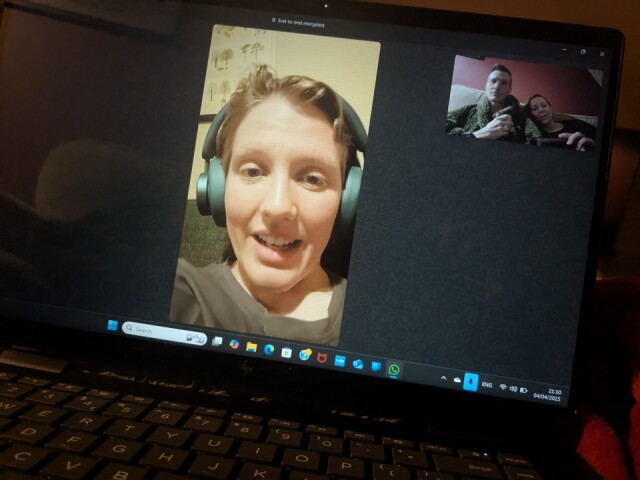640x480 pixels.
Task: Click the self-view video thumbnail
Action: click(524, 103)
